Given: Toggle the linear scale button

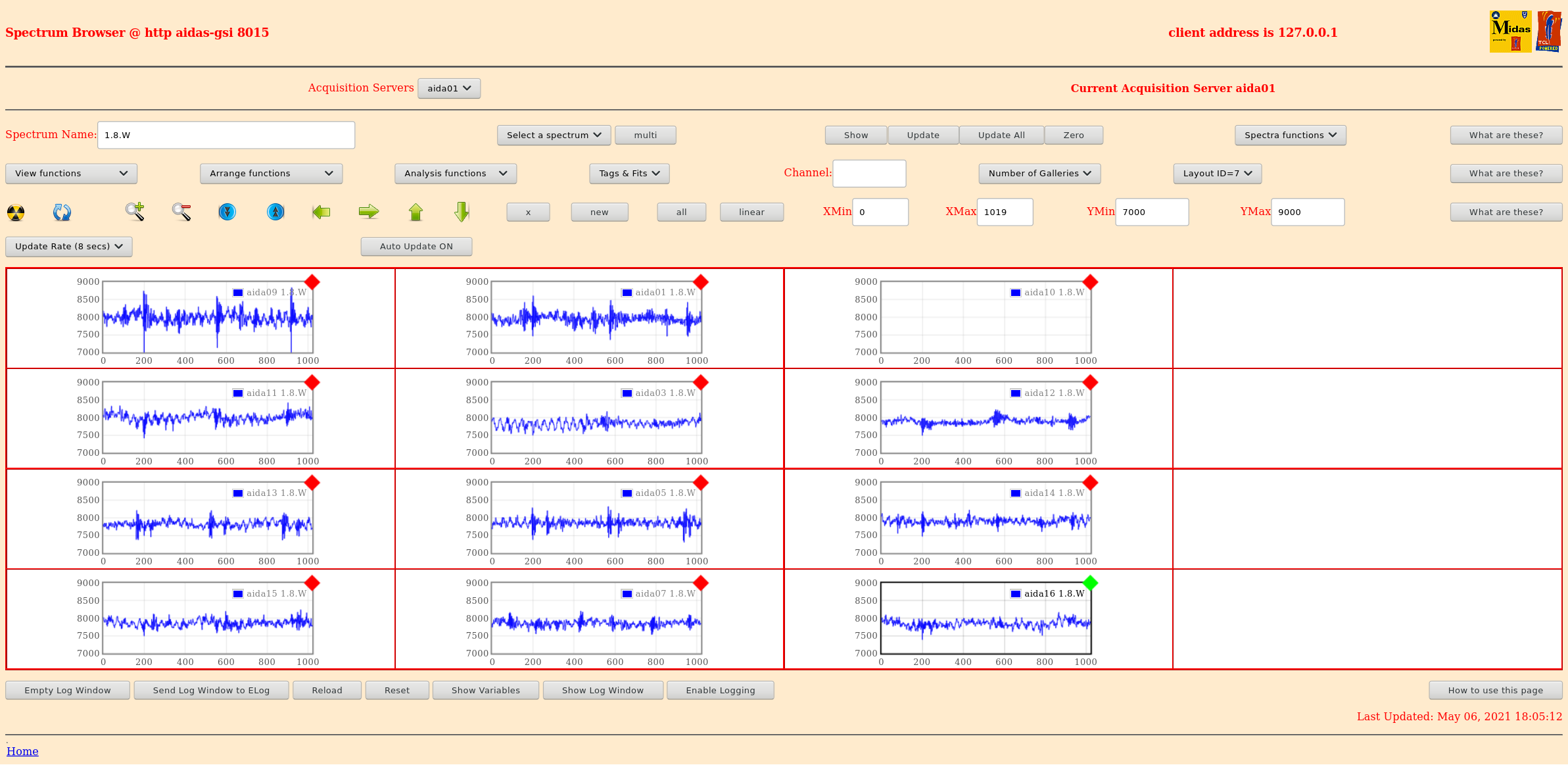Looking at the screenshot, I should click(x=751, y=212).
